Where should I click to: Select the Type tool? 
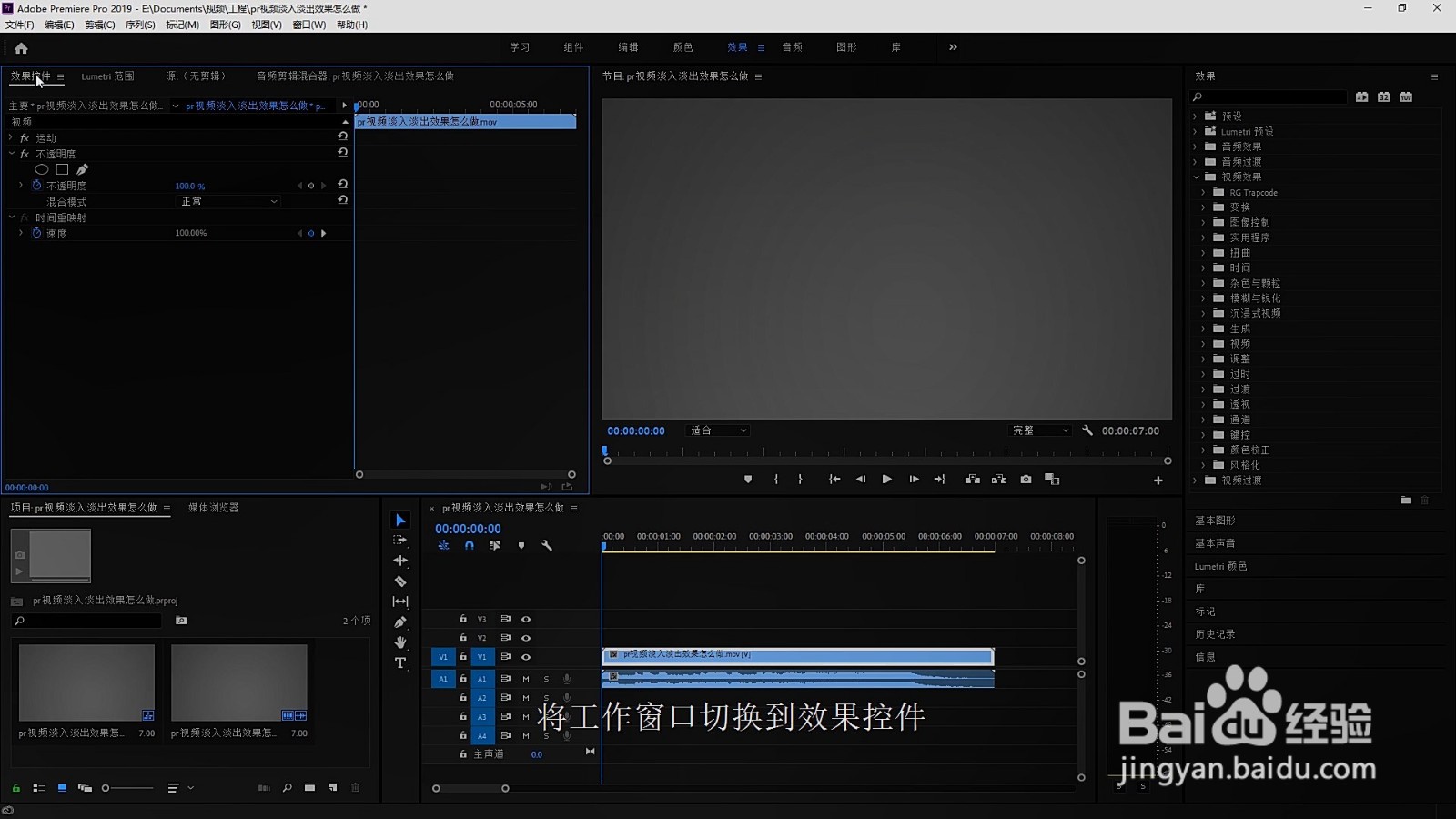[400, 663]
